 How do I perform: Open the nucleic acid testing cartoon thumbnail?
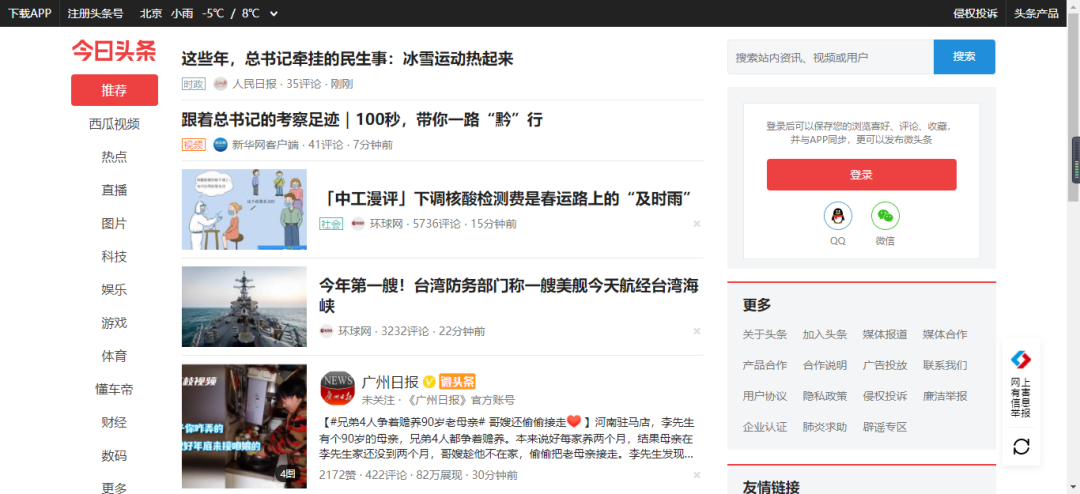point(244,209)
